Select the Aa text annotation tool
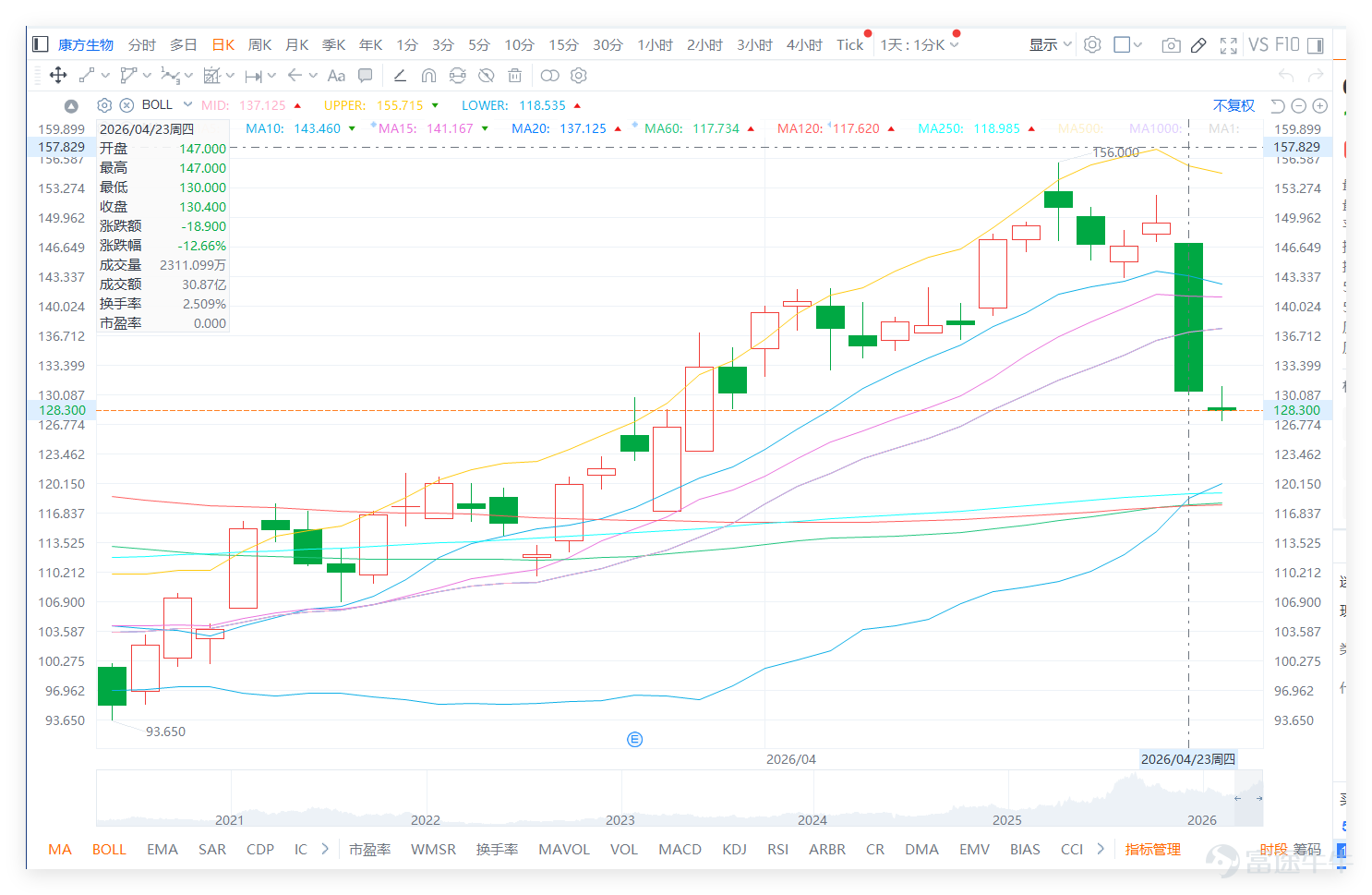1372x895 pixels. pos(336,76)
